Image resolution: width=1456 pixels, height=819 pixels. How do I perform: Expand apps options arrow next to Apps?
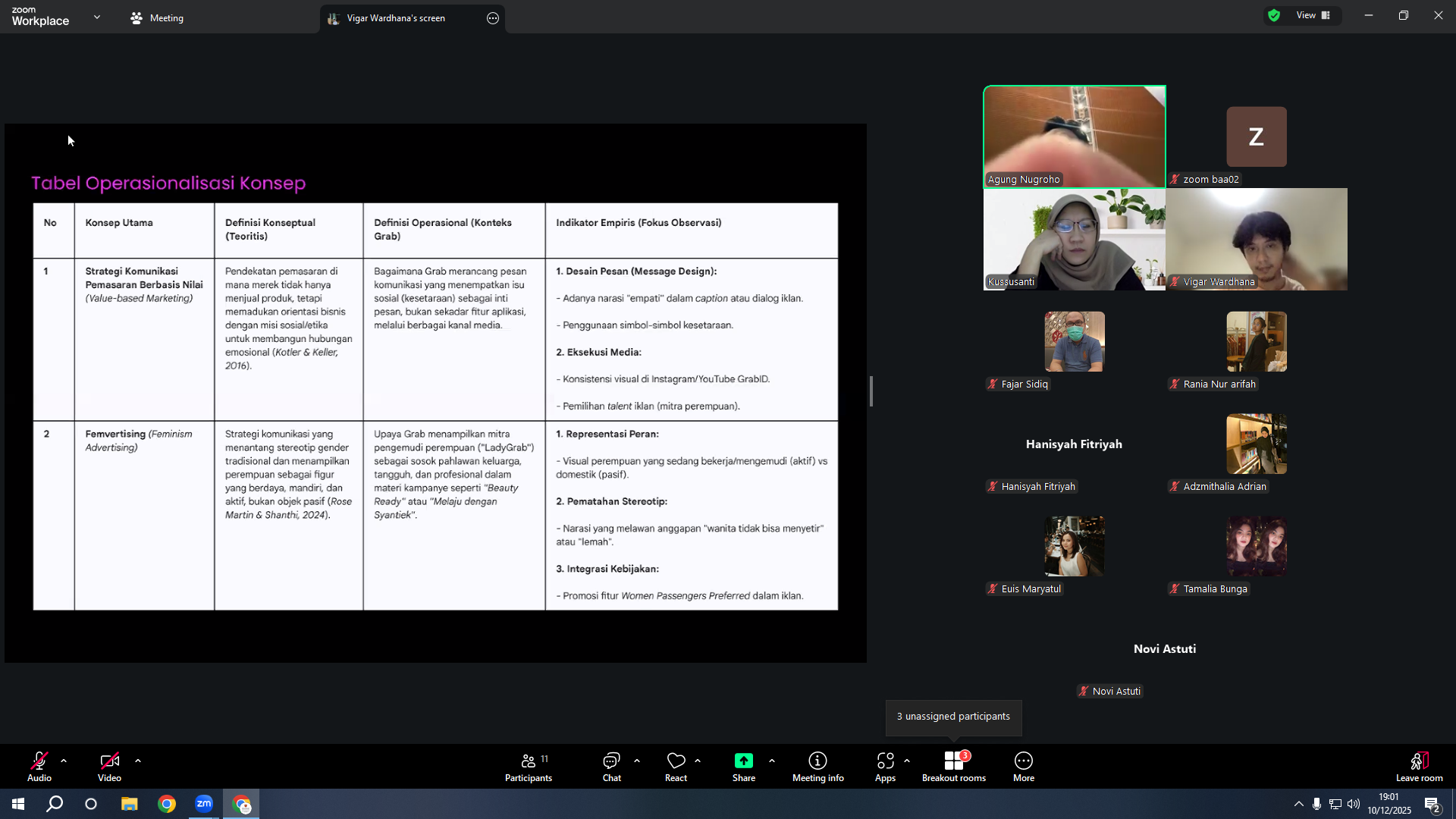point(907,761)
